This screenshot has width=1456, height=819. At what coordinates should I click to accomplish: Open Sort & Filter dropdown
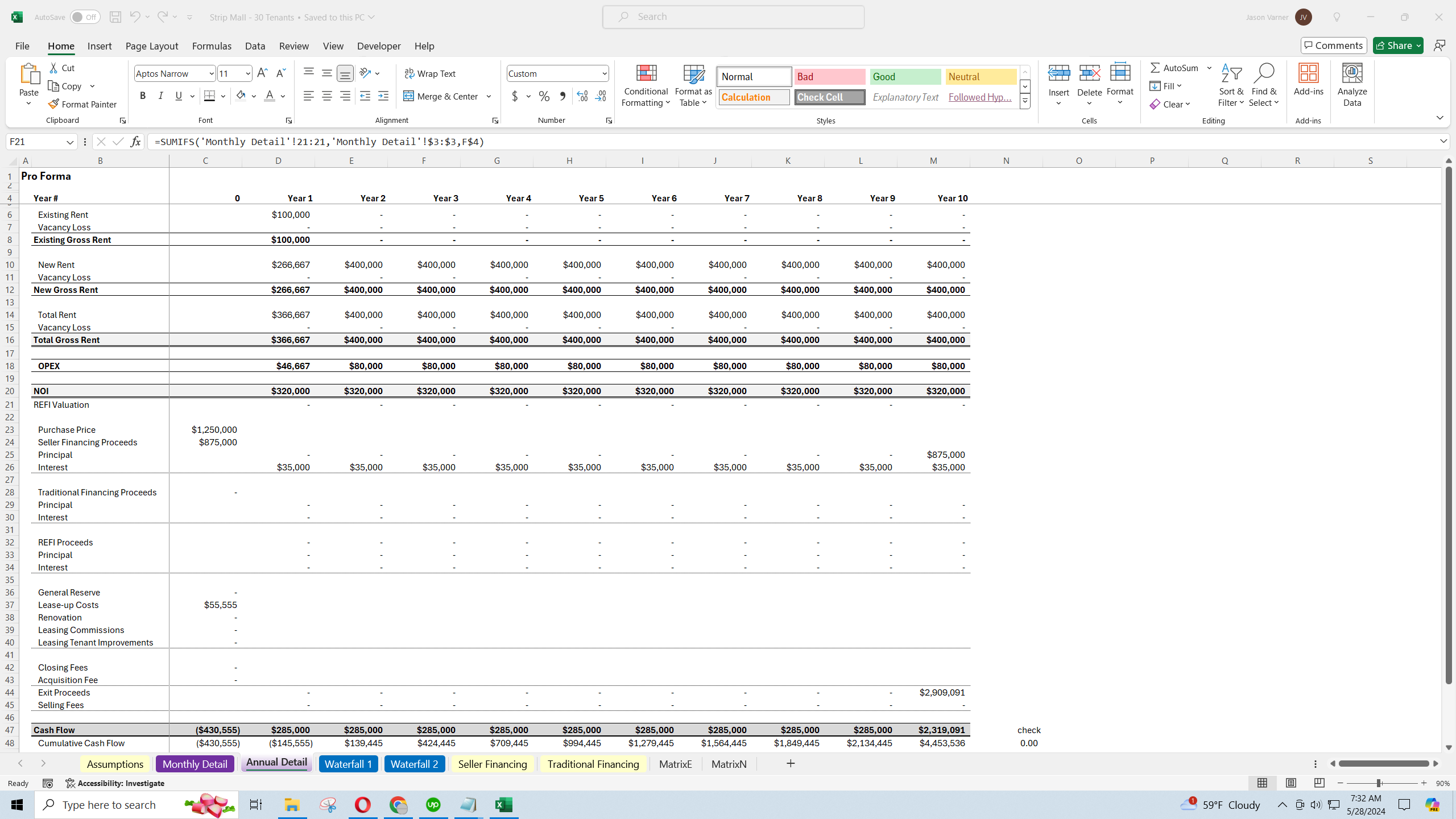(x=1231, y=85)
